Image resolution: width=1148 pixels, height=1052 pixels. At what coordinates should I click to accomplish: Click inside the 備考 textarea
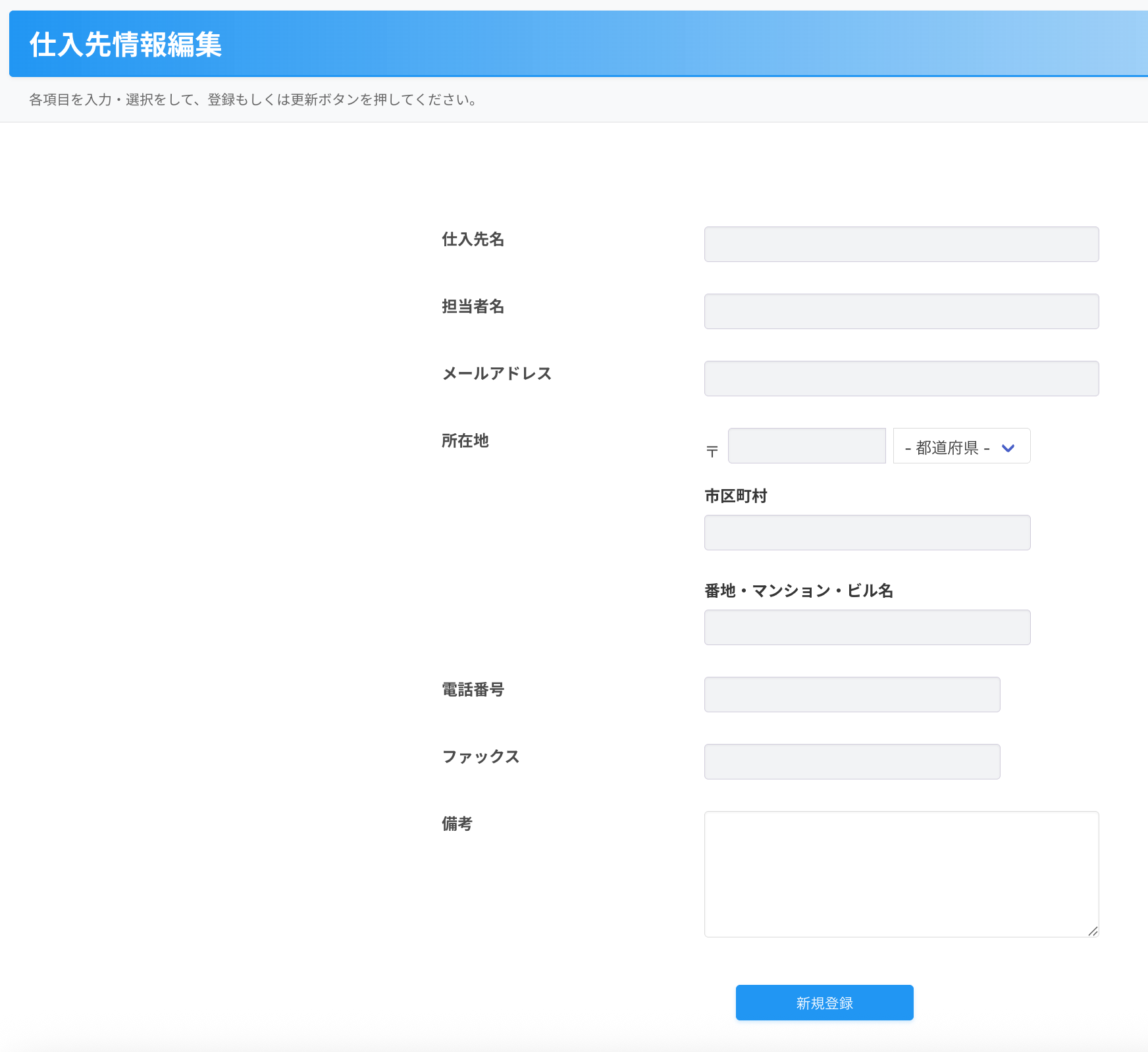click(x=901, y=874)
